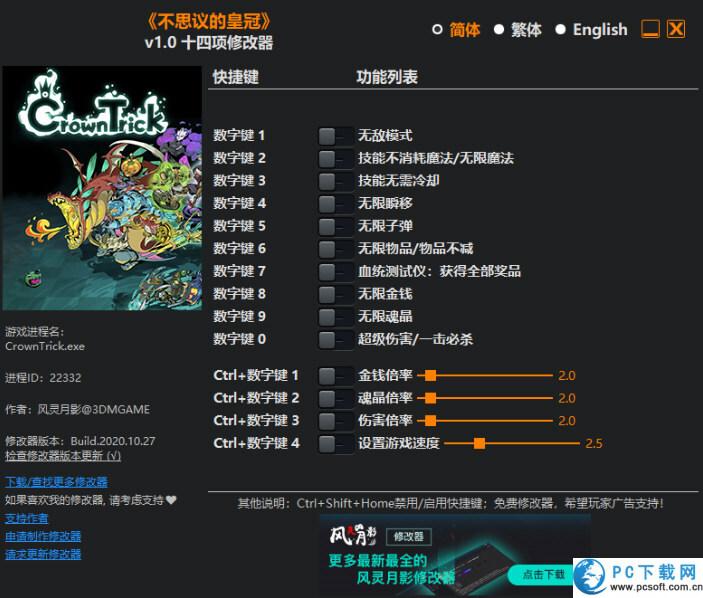Minimize the trainer window
Screen dimensions: 703x598
650,30
